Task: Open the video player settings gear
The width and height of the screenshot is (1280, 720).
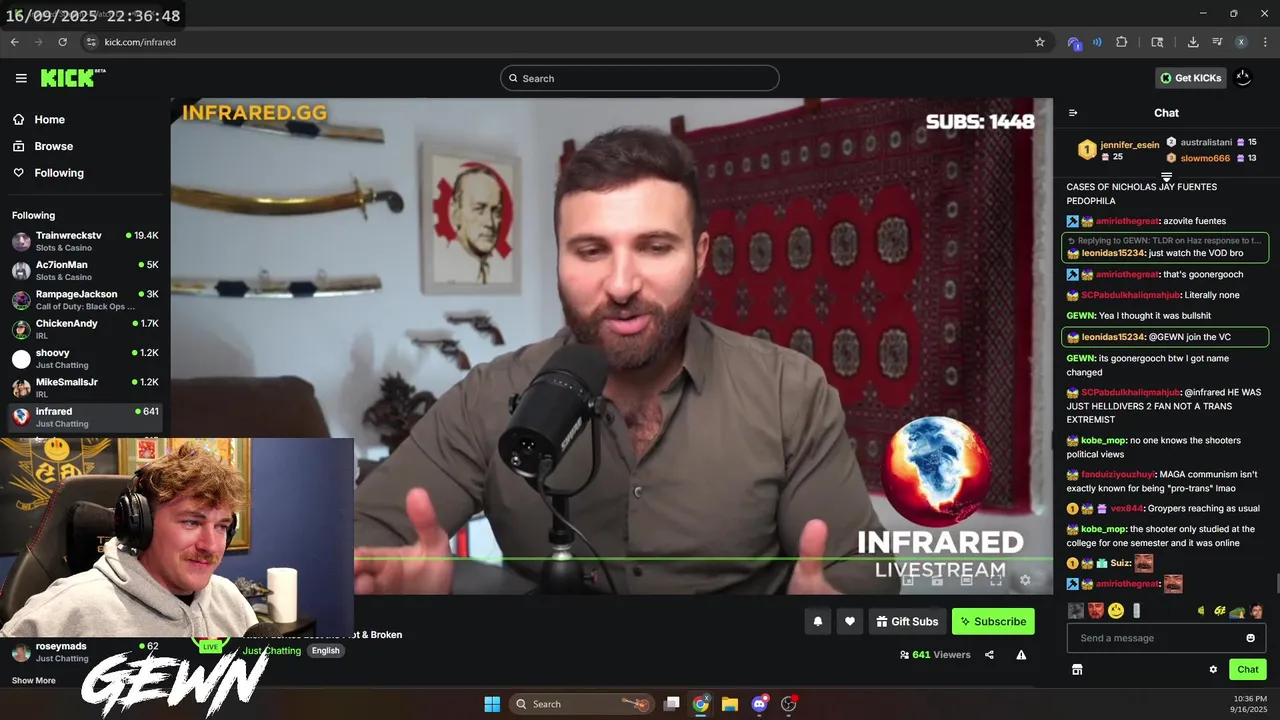Action: pyautogui.click(x=1024, y=580)
